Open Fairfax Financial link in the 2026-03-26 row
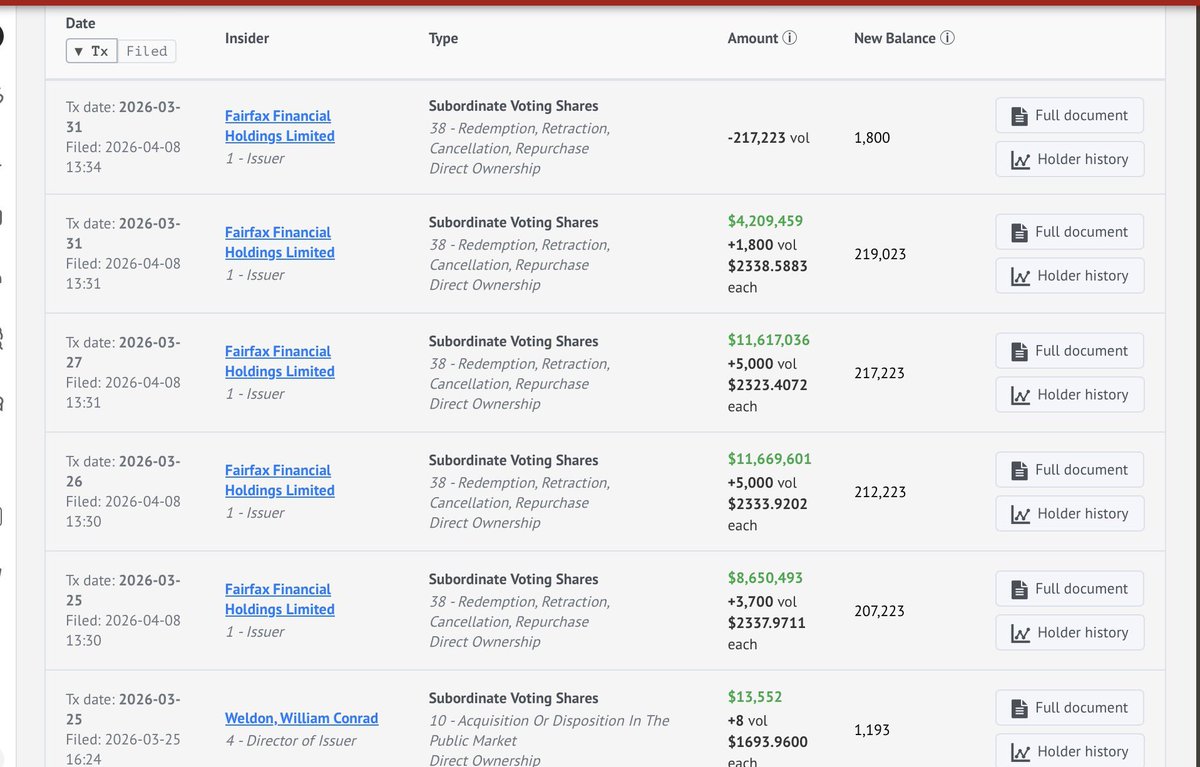 [x=280, y=480]
